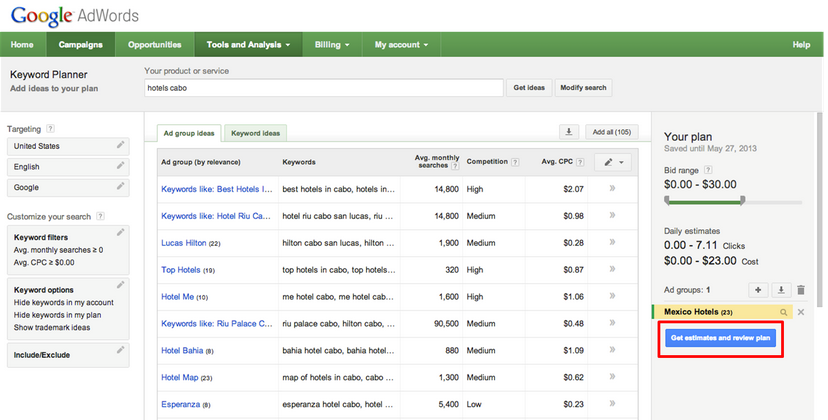The height and width of the screenshot is (420, 828).
Task: Open Customize your search help icon
Action: click(x=100, y=216)
